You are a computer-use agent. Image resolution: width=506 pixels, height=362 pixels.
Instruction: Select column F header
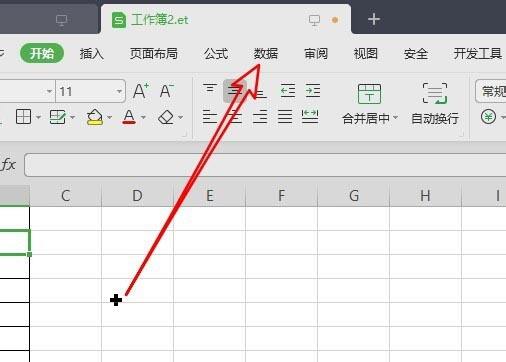point(281,195)
